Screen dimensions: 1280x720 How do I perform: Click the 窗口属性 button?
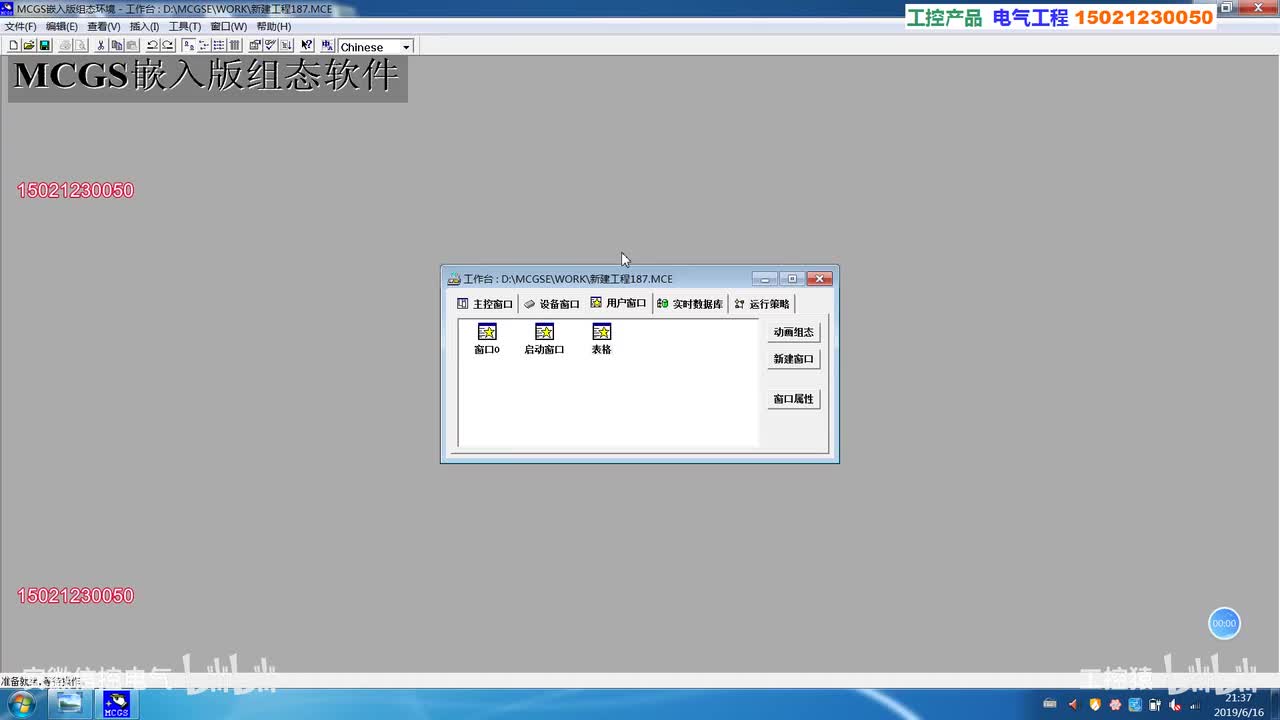pyautogui.click(x=794, y=399)
